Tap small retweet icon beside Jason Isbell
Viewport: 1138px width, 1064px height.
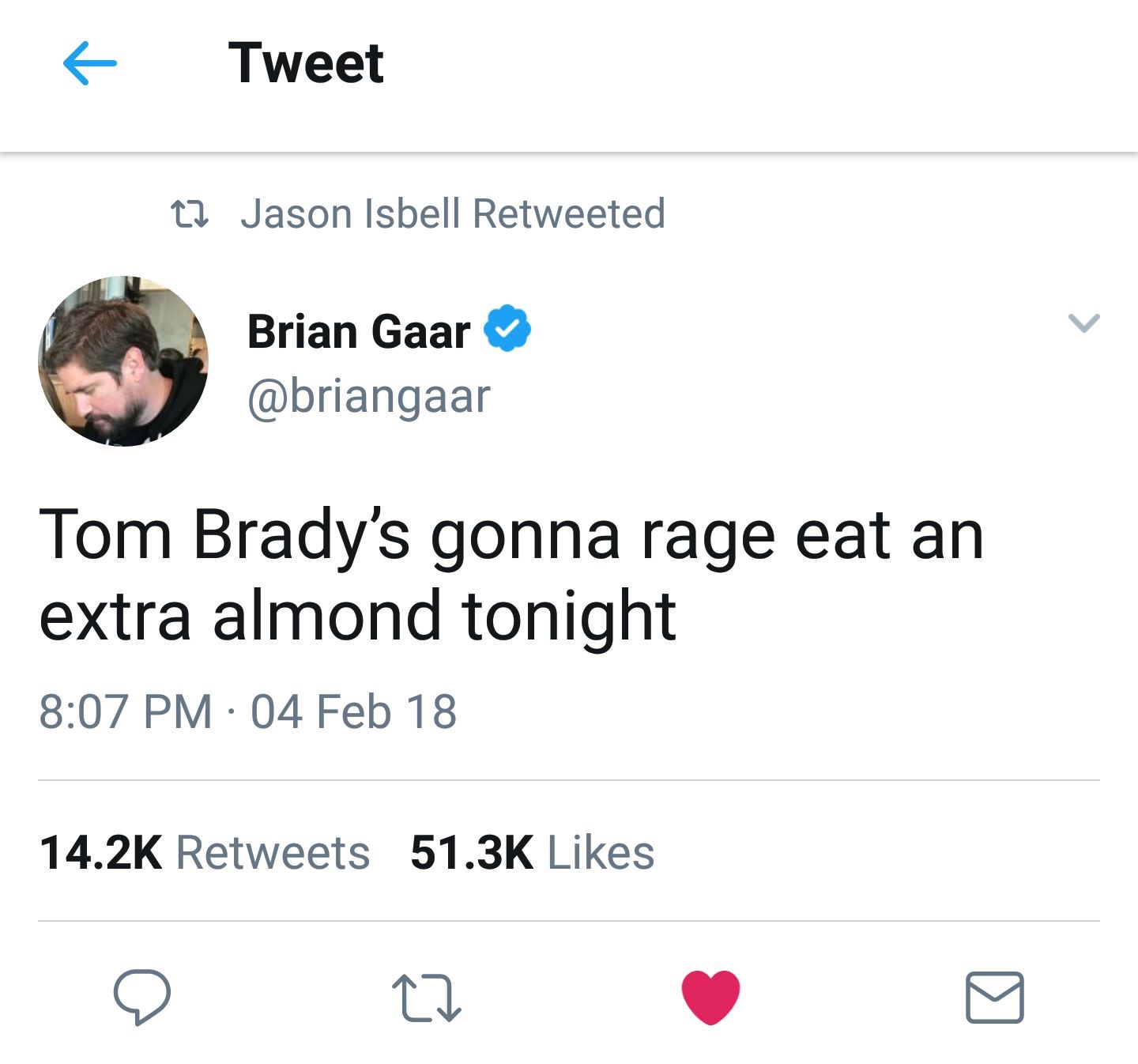point(190,214)
